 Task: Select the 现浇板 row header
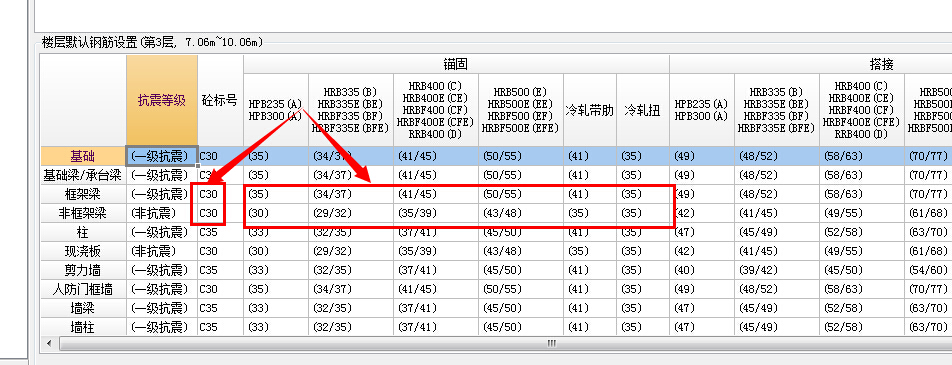[83, 251]
